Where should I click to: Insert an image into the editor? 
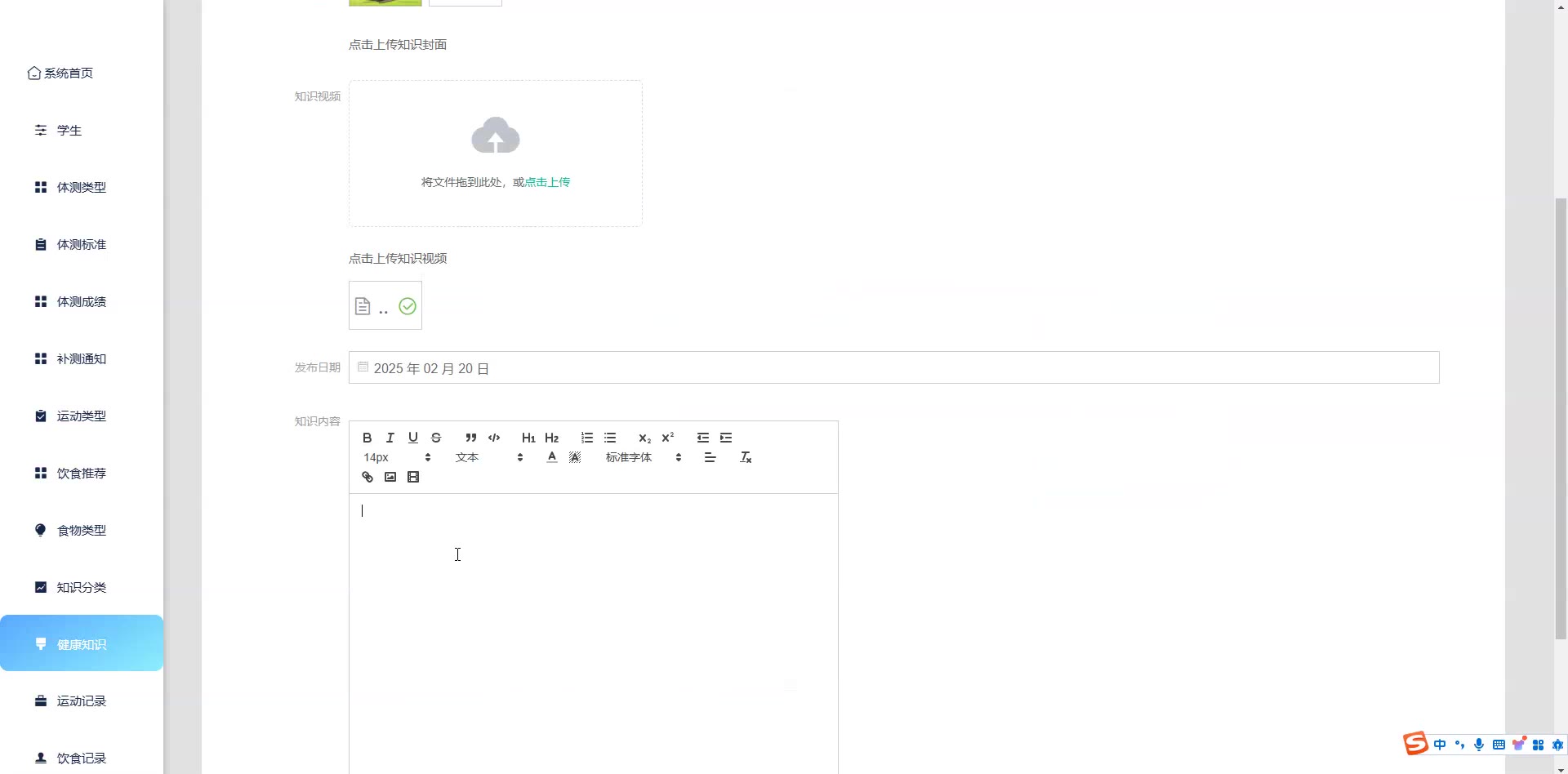390,477
